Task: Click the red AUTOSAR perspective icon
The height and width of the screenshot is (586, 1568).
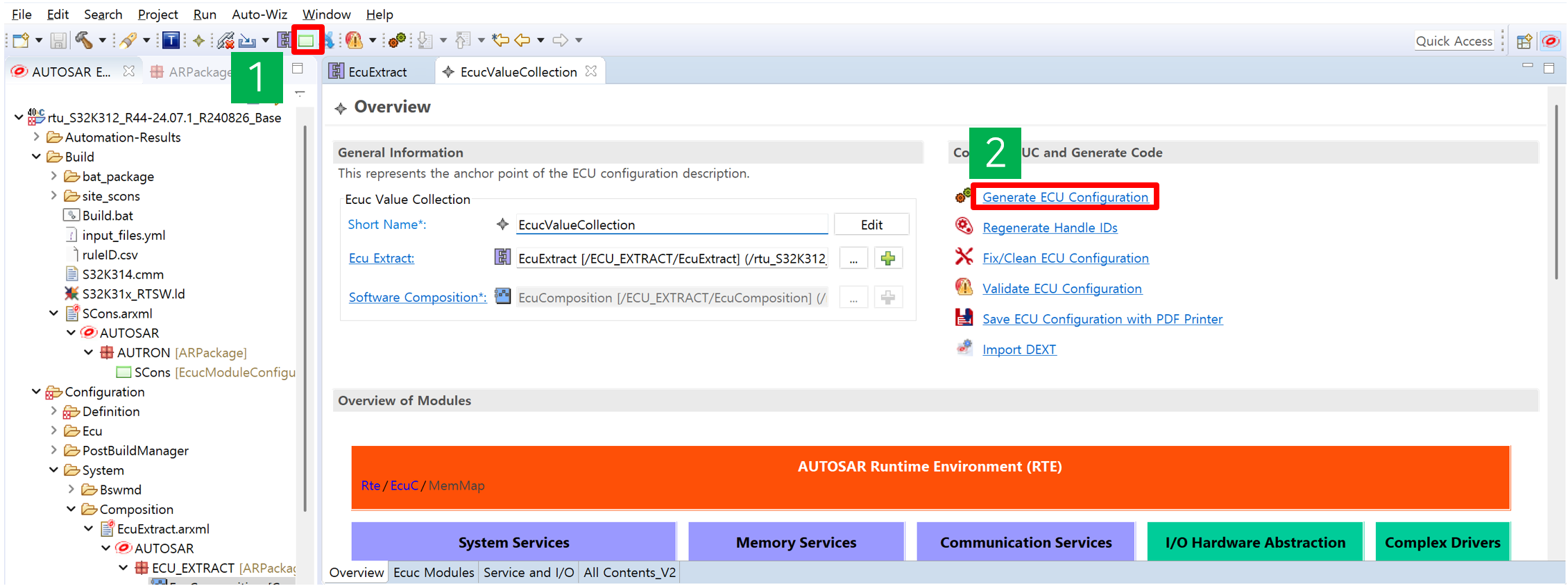Action: (x=1550, y=42)
